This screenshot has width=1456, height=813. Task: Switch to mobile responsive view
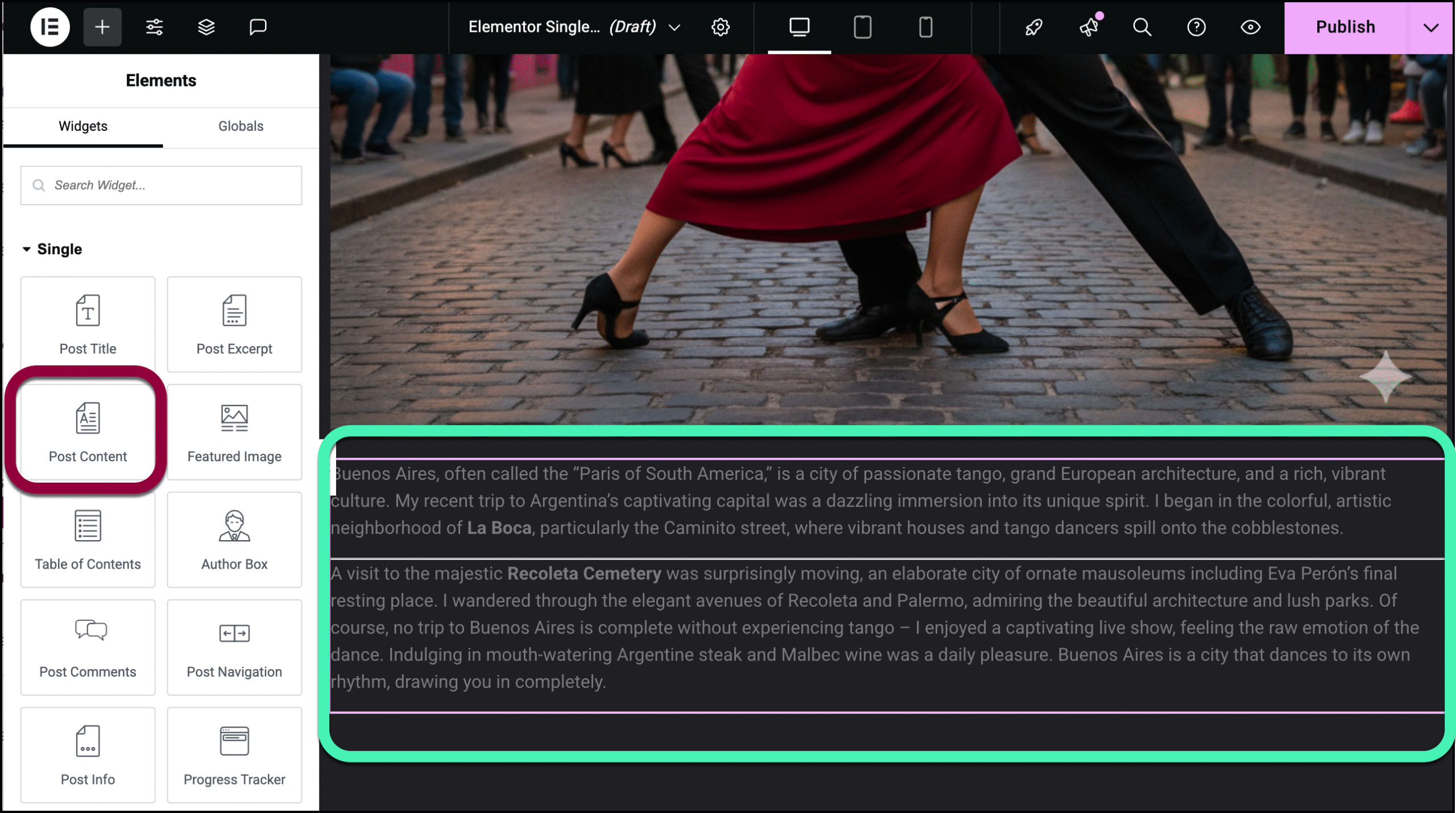[x=925, y=27]
